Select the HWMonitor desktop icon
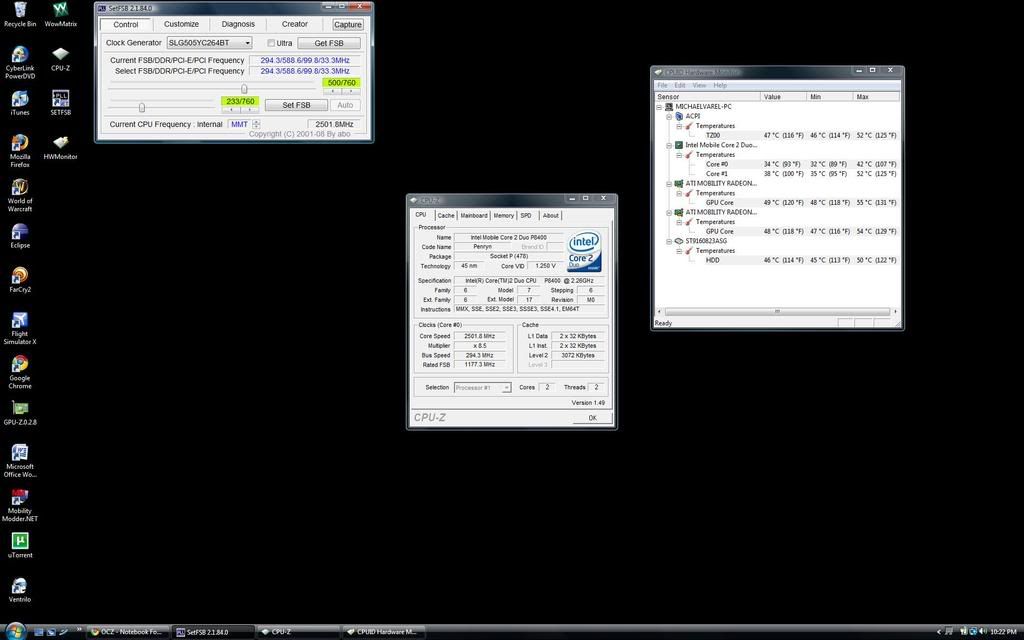Image resolution: width=1024 pixels, height=640 pixels. coord(60,147)
